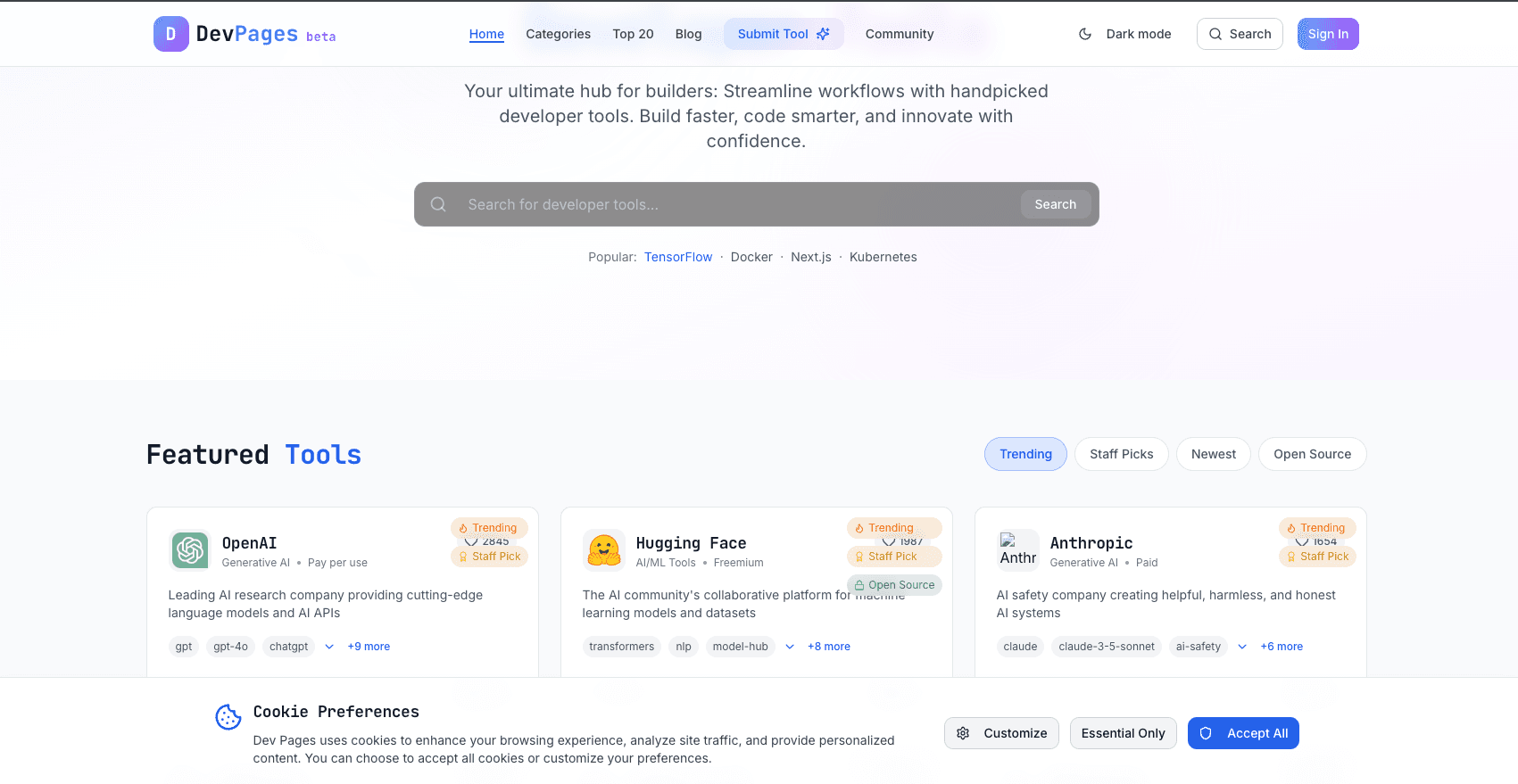Click the gpt tag
Viewport: 1518px width, 784px height.
point(184,647)
